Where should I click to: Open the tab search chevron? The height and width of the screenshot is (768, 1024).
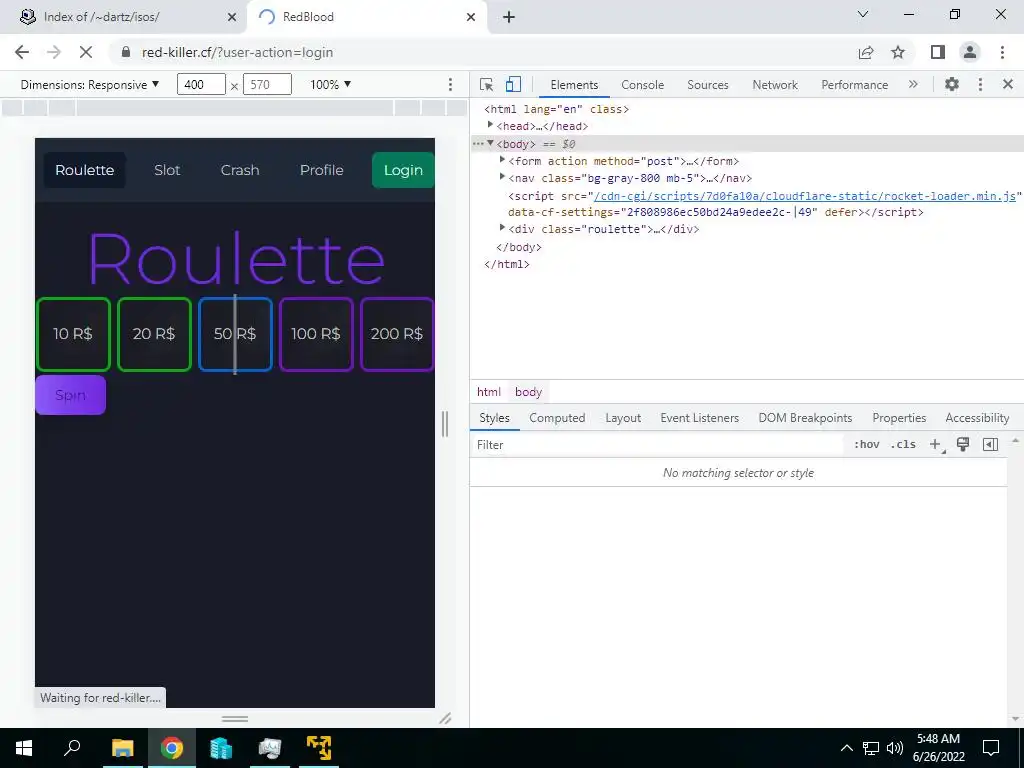coord(863,14)
